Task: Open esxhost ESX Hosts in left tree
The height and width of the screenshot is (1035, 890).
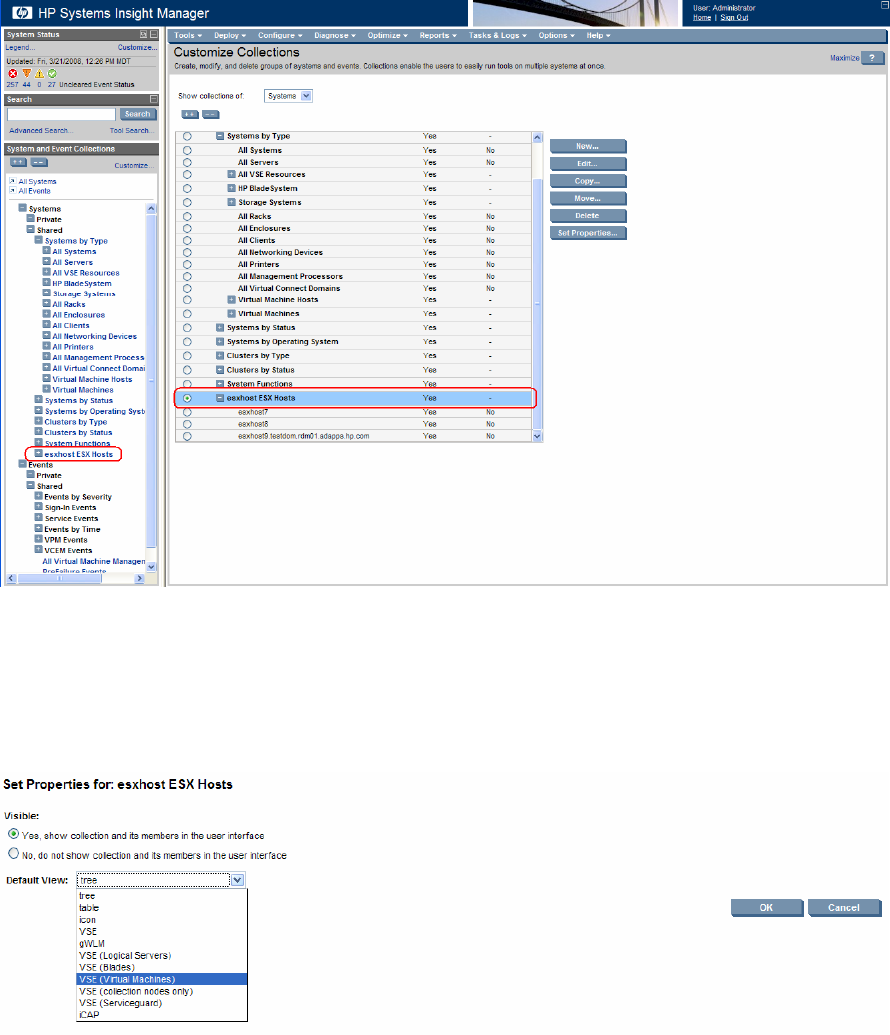Action: tap(79, 454)
